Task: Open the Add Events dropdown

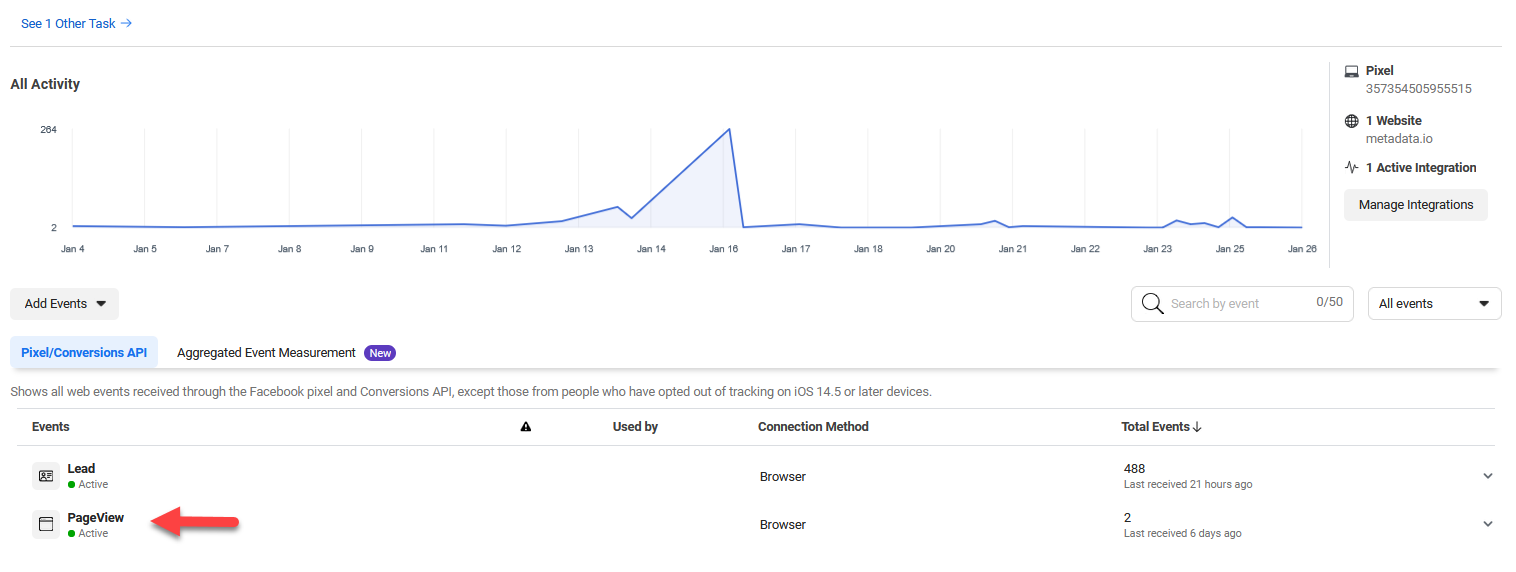Action: click(64, 304)
